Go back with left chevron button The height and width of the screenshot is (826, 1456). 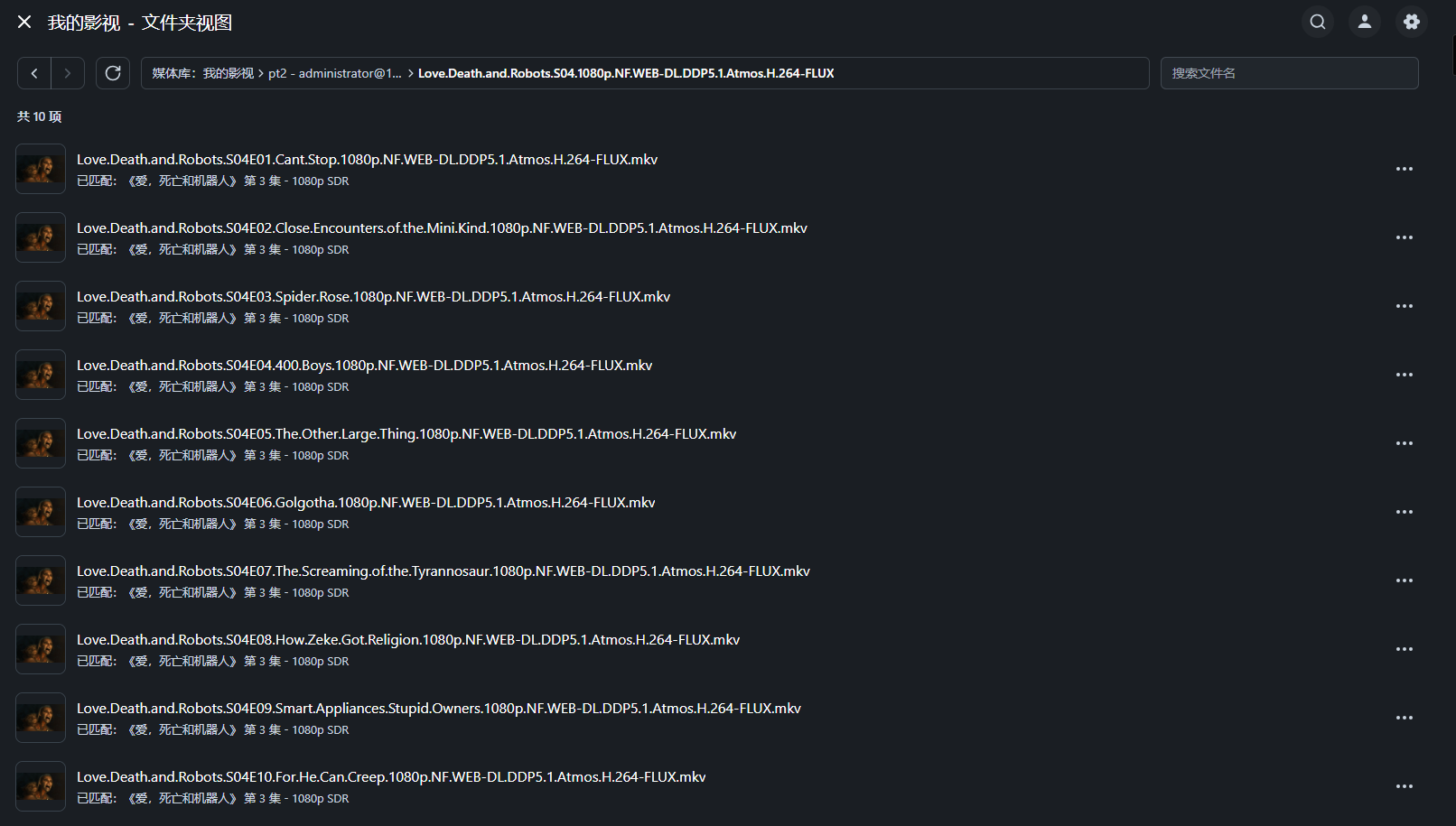(34, 73)
